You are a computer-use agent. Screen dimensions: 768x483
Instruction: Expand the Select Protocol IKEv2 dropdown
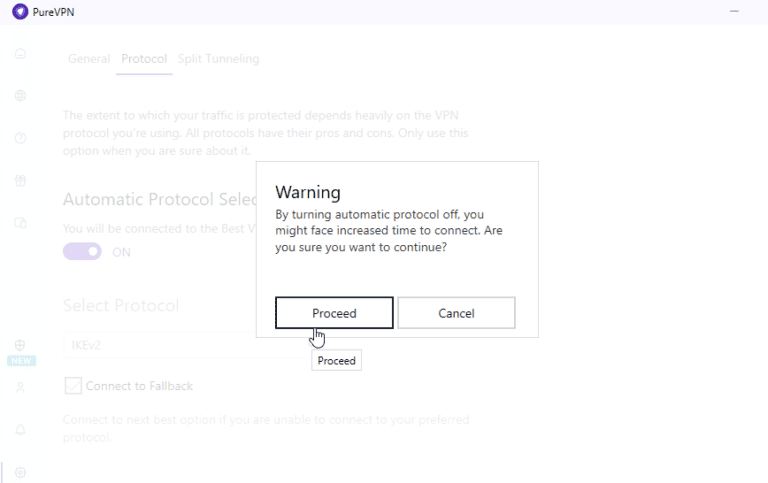pyautogui.click(x=160, y=345)
